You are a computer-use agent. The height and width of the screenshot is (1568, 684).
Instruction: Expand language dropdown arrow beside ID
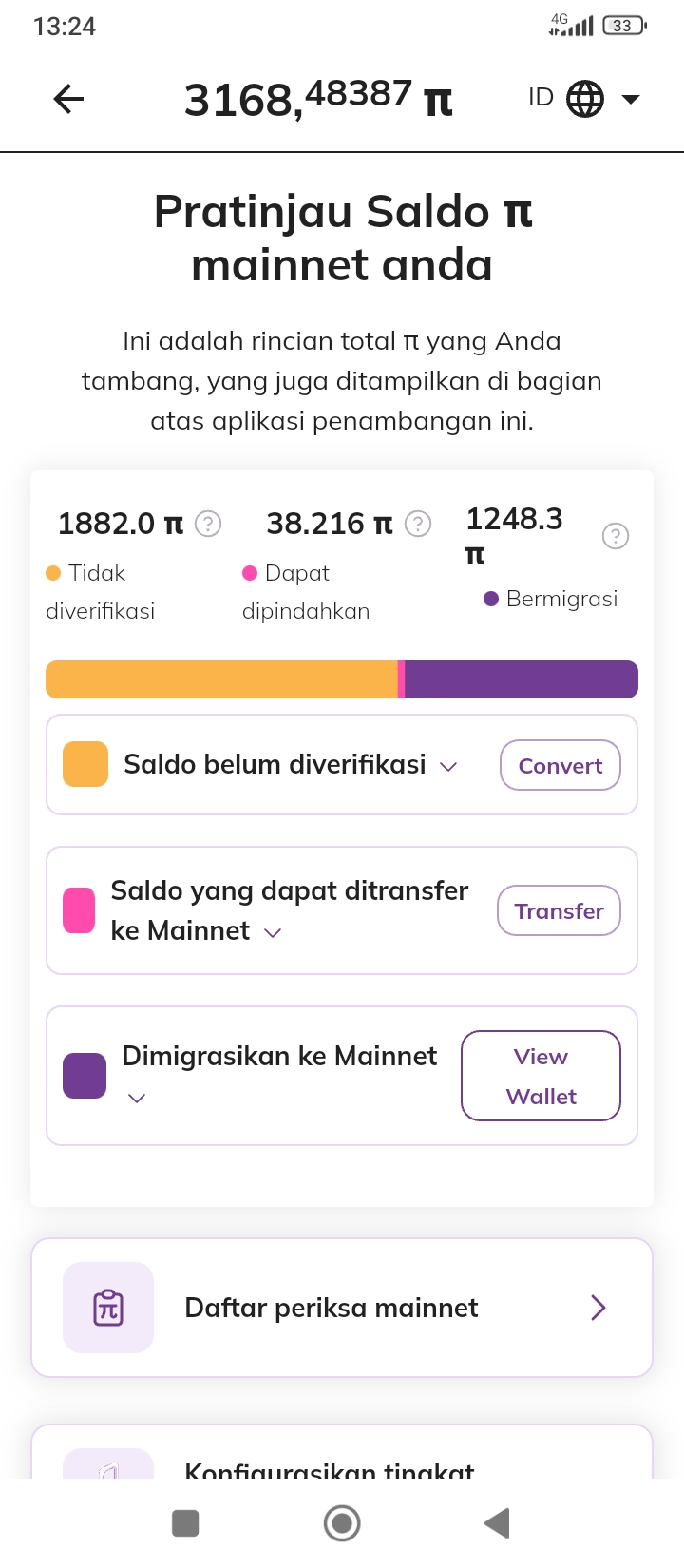click(x=631, y=99)
